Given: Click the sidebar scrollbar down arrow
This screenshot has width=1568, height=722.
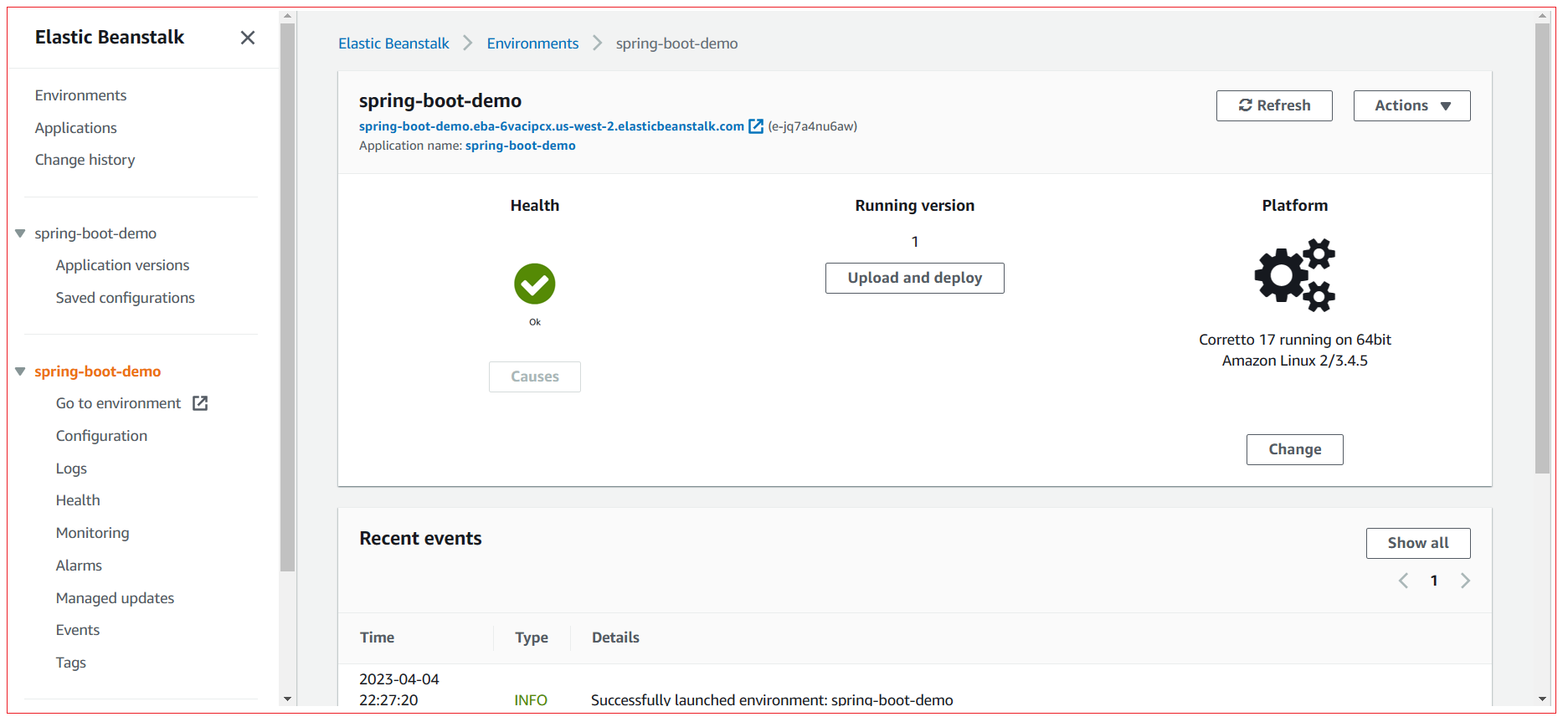Looking at the screenshot, I should (287, 699).
